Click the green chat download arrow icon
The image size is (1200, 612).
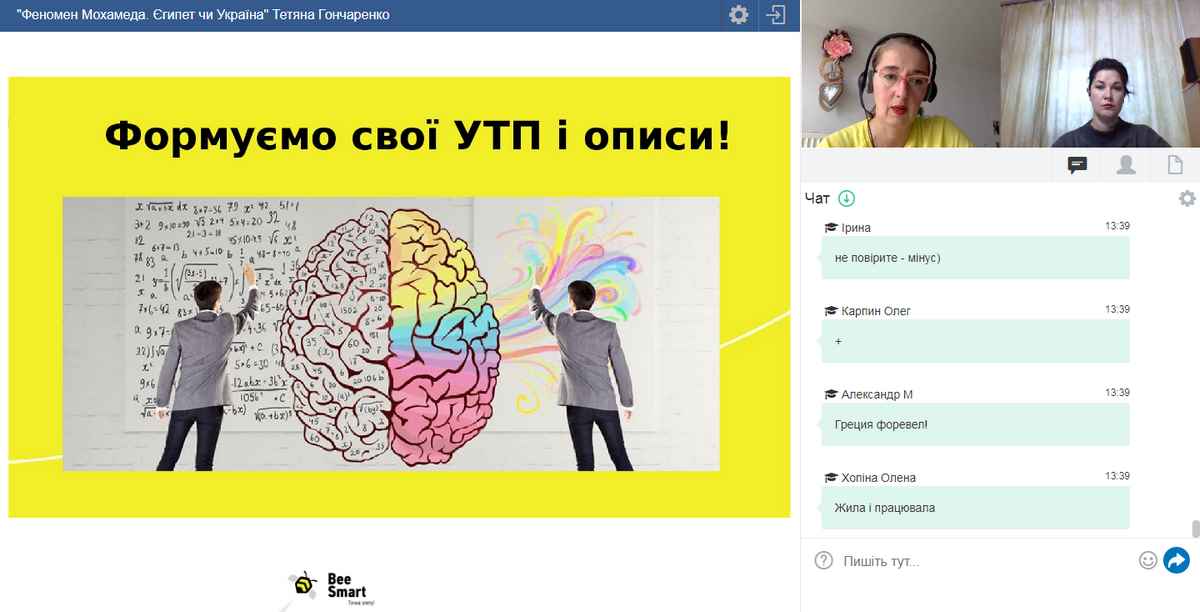(x=846, y=198)
